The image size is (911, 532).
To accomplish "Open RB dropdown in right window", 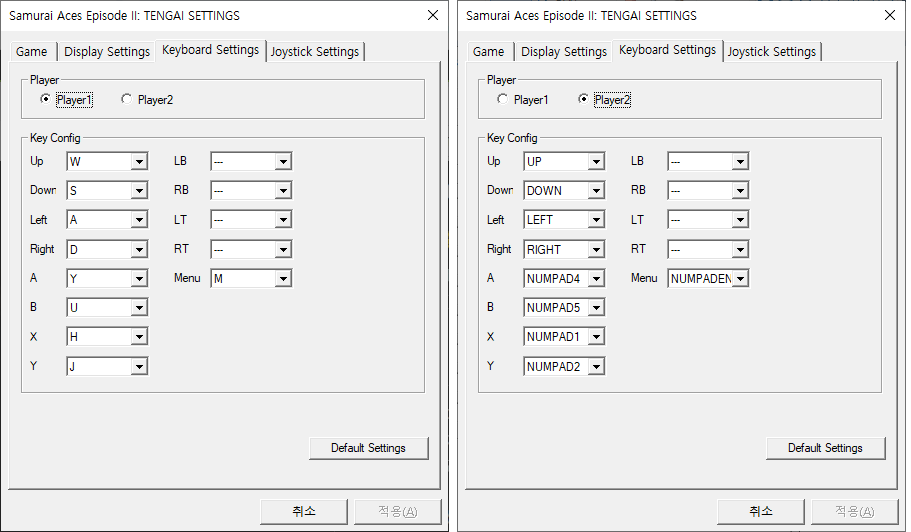I will (708, 190).
